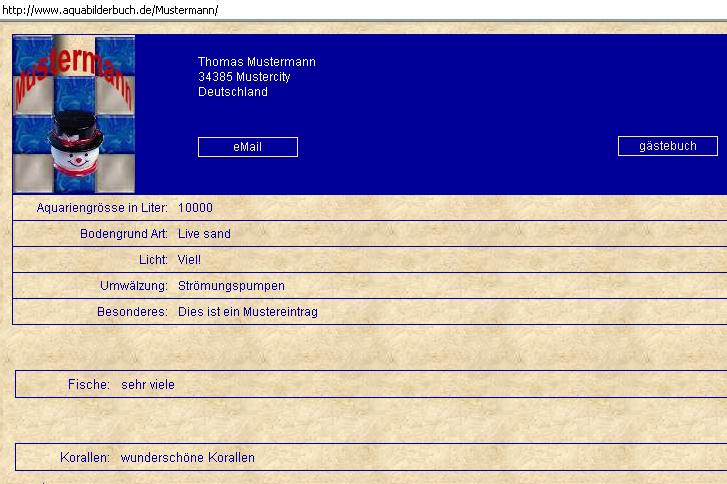
Task: Click the wunderschöne Korallen text
Action: coord(187,458)
